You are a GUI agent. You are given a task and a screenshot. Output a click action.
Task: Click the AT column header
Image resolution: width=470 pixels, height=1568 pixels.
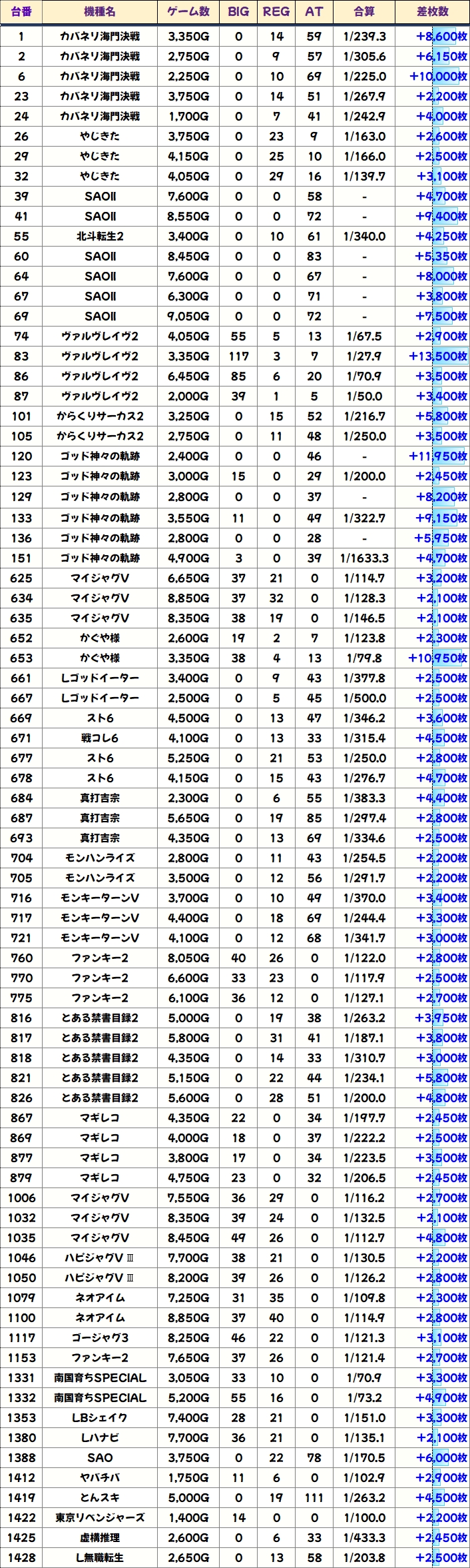[314, 11]
